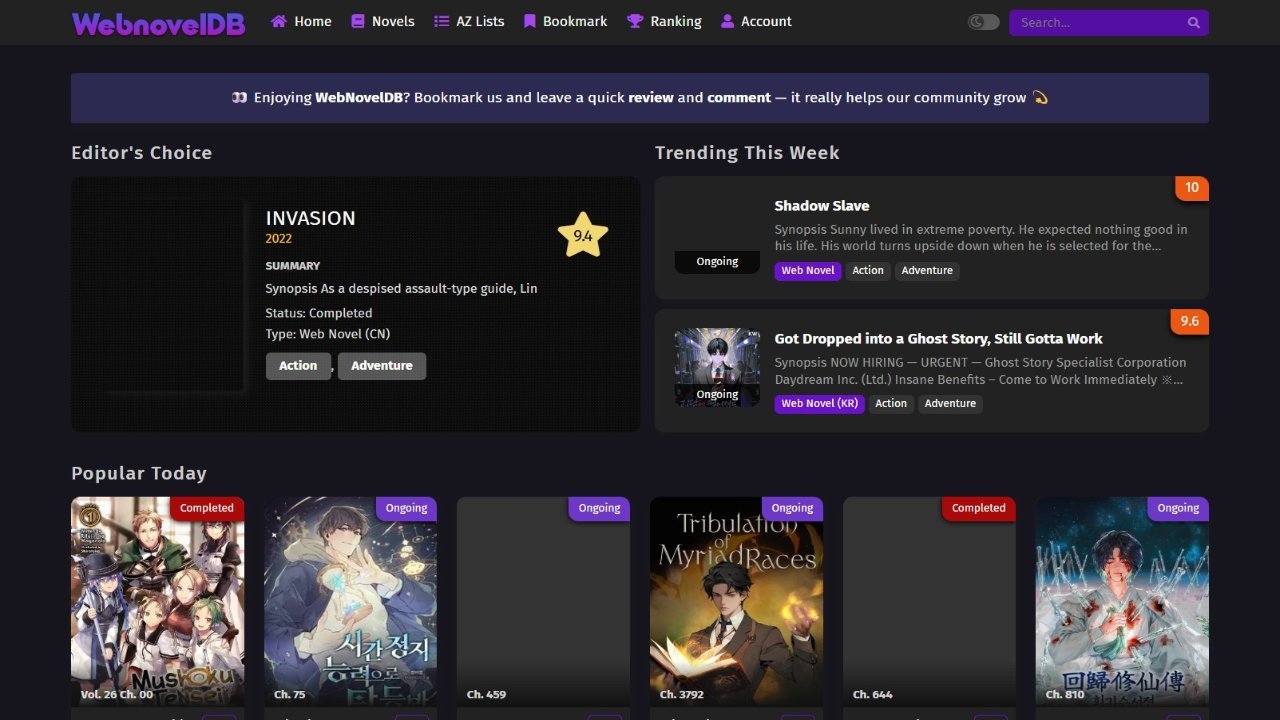Screen dimensions: 1280x720
Task: Click the Account person icon
Action: 727,21
